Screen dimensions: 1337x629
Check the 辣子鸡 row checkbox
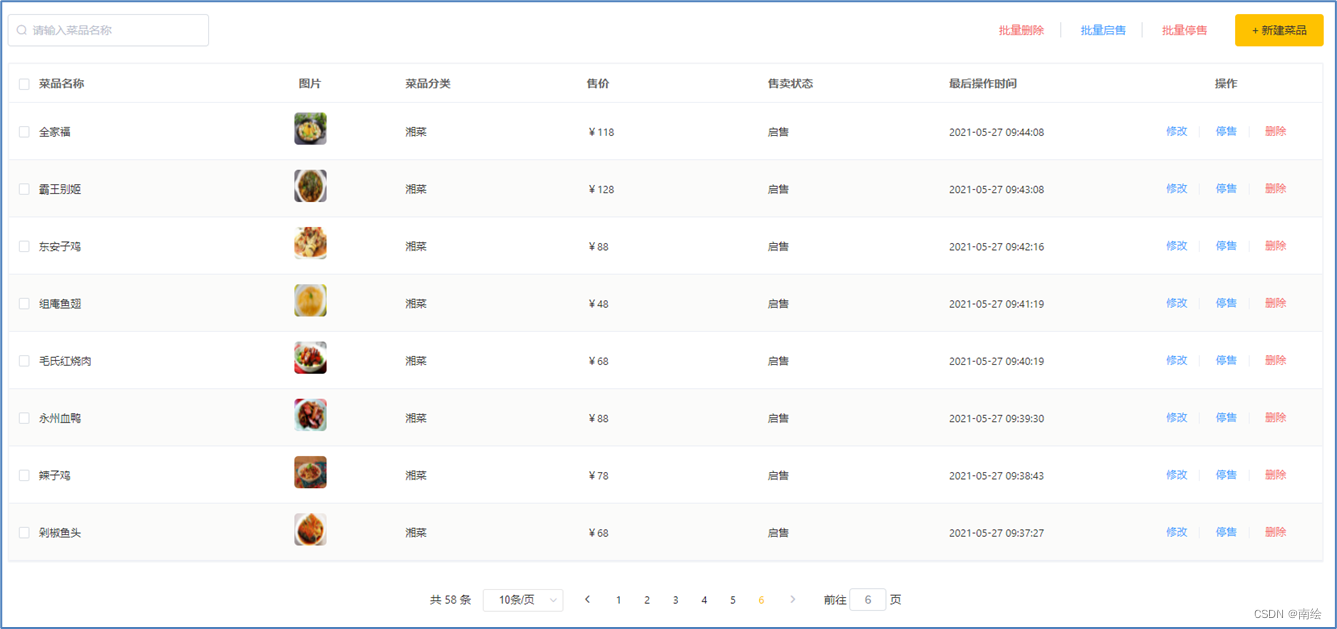pos(24,475)
